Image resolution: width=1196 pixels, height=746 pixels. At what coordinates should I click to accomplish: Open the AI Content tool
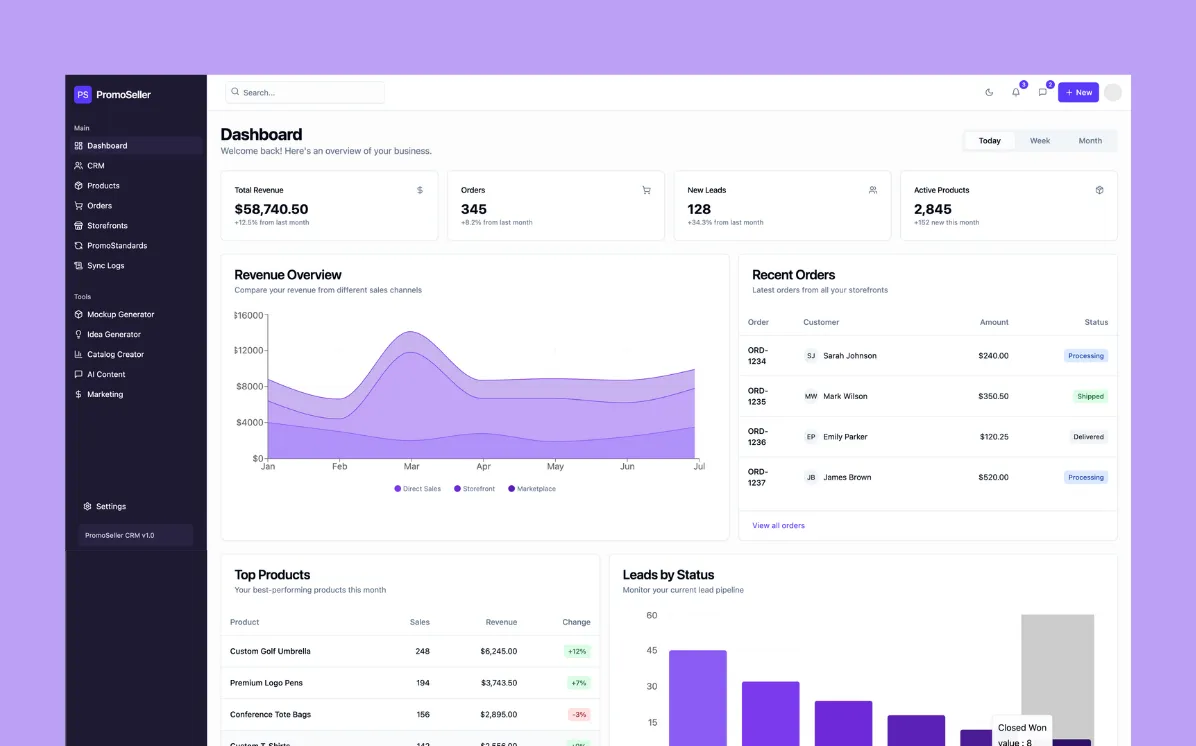click(104, 374)
